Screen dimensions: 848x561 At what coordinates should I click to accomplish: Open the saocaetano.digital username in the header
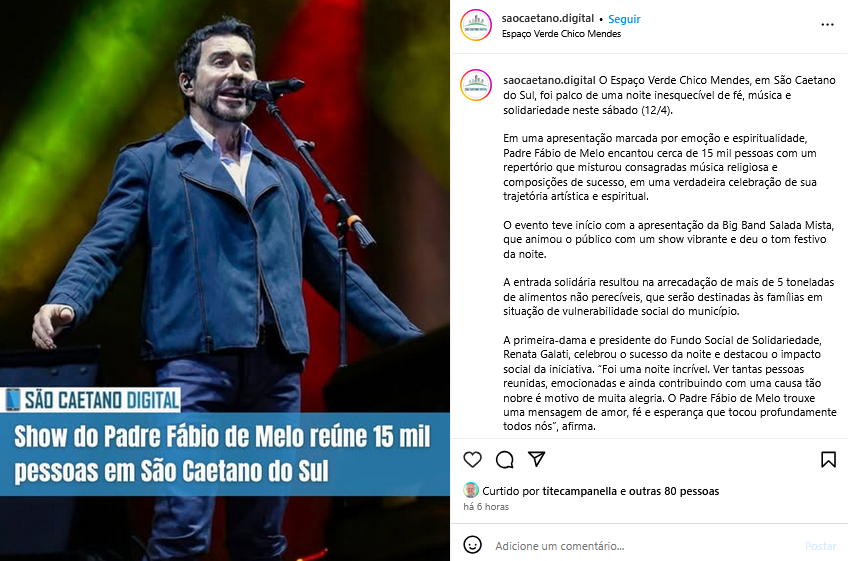click(x=548, y=18)
